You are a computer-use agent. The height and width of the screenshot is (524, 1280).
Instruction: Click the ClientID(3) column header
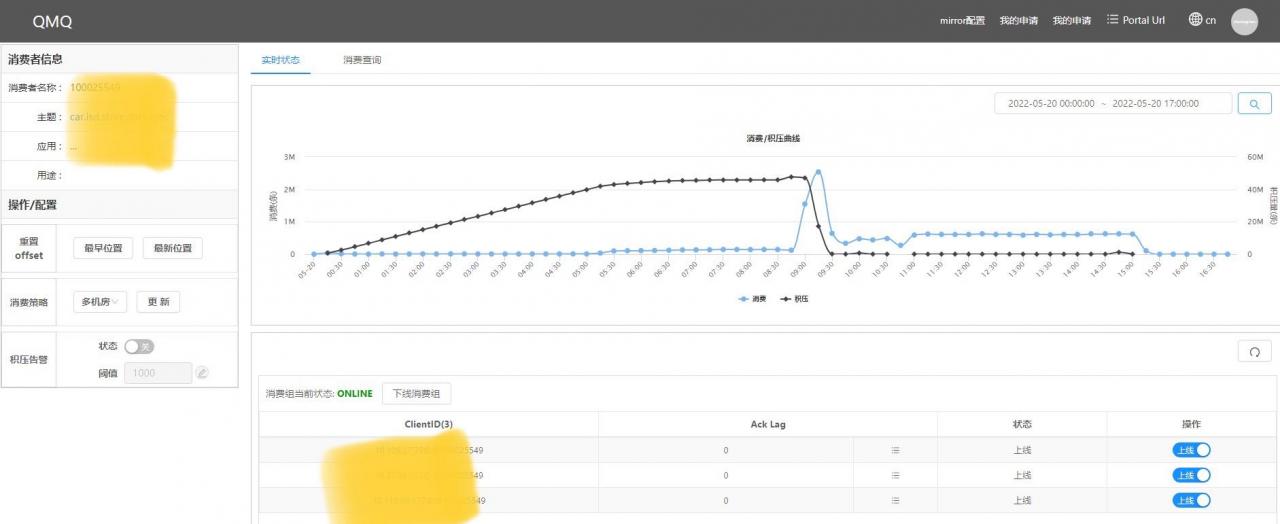point(429,424)
